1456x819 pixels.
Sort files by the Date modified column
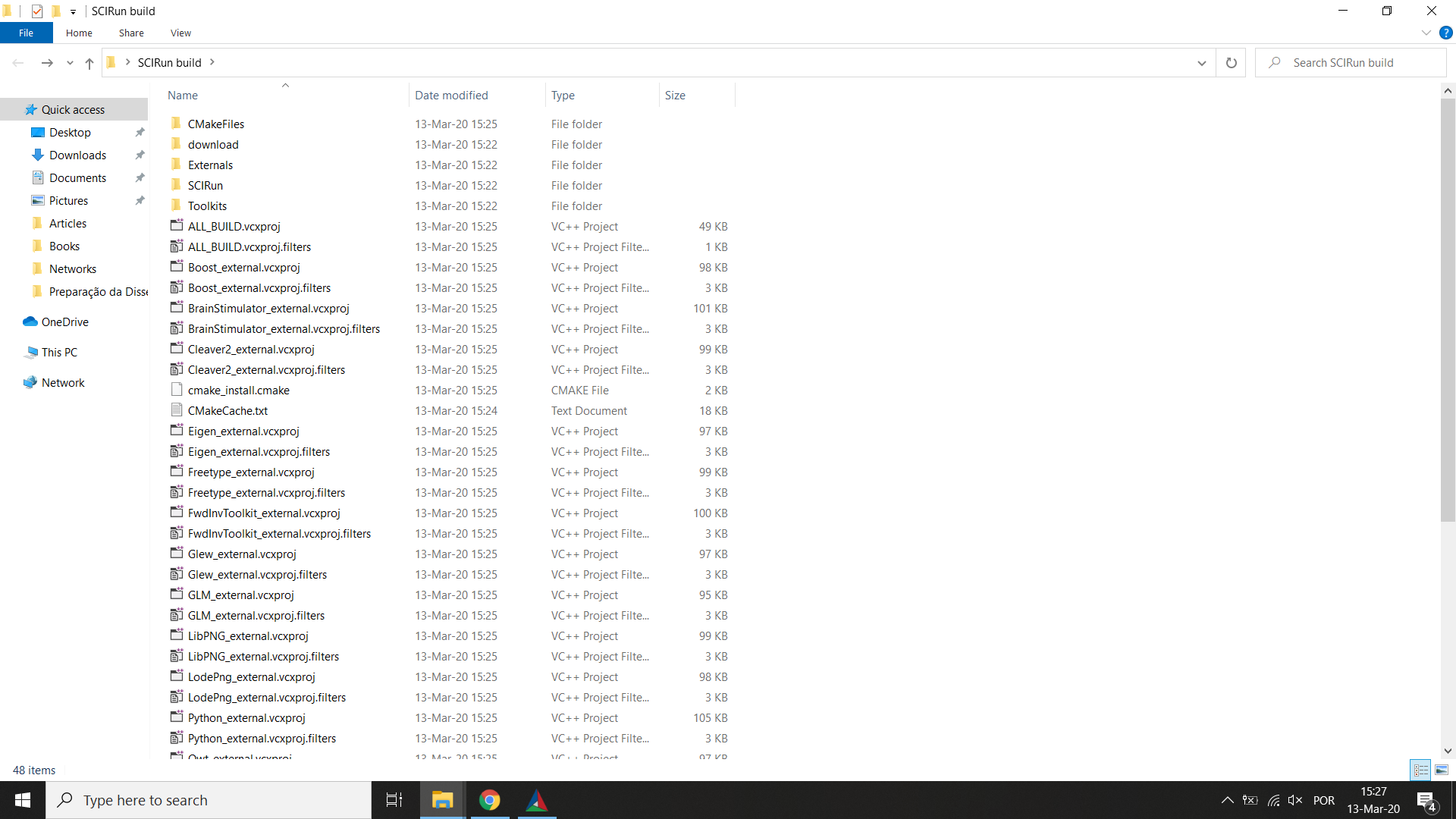coord(451,96)
